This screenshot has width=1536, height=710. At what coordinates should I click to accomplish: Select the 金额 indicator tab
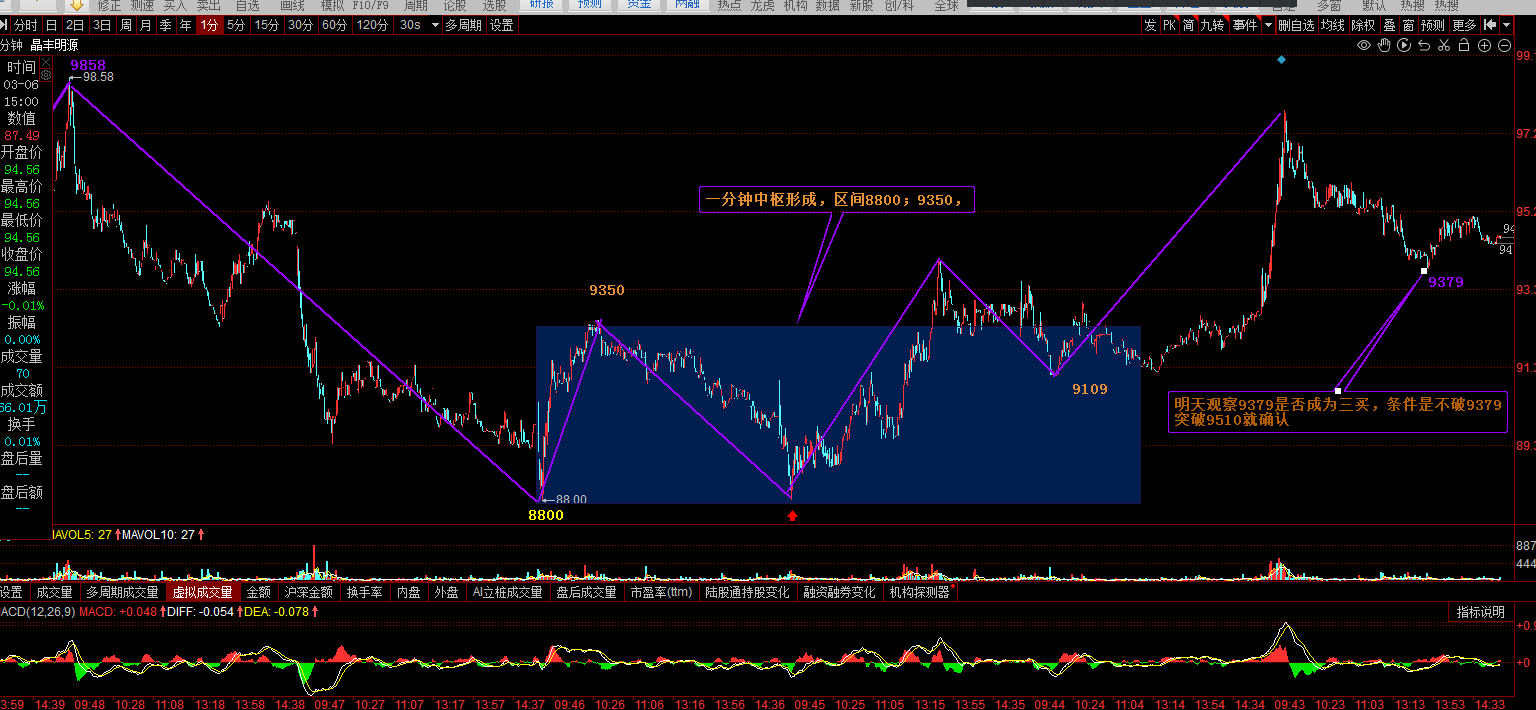click(259, 592)
